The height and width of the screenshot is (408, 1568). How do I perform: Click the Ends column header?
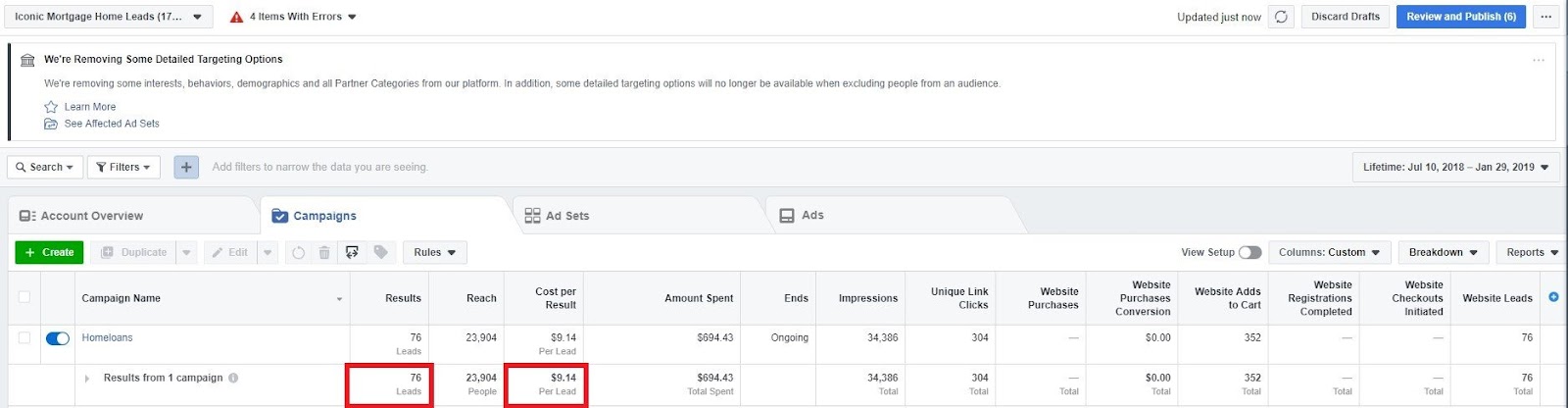[779, 298]
